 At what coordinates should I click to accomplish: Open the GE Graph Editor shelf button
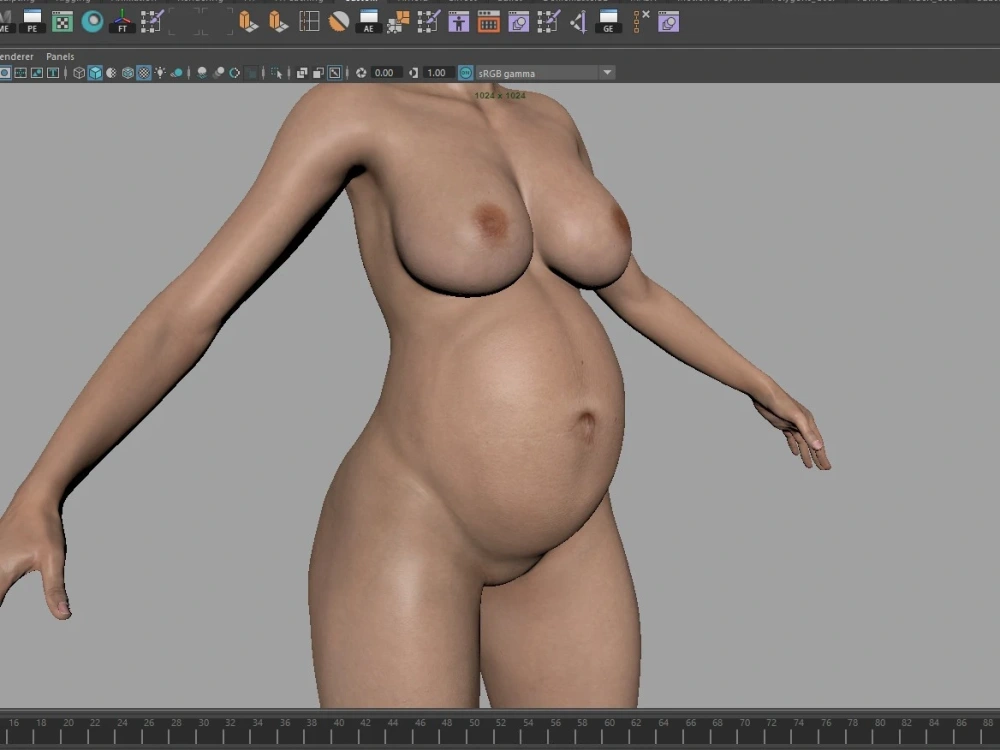click(608, 22)
